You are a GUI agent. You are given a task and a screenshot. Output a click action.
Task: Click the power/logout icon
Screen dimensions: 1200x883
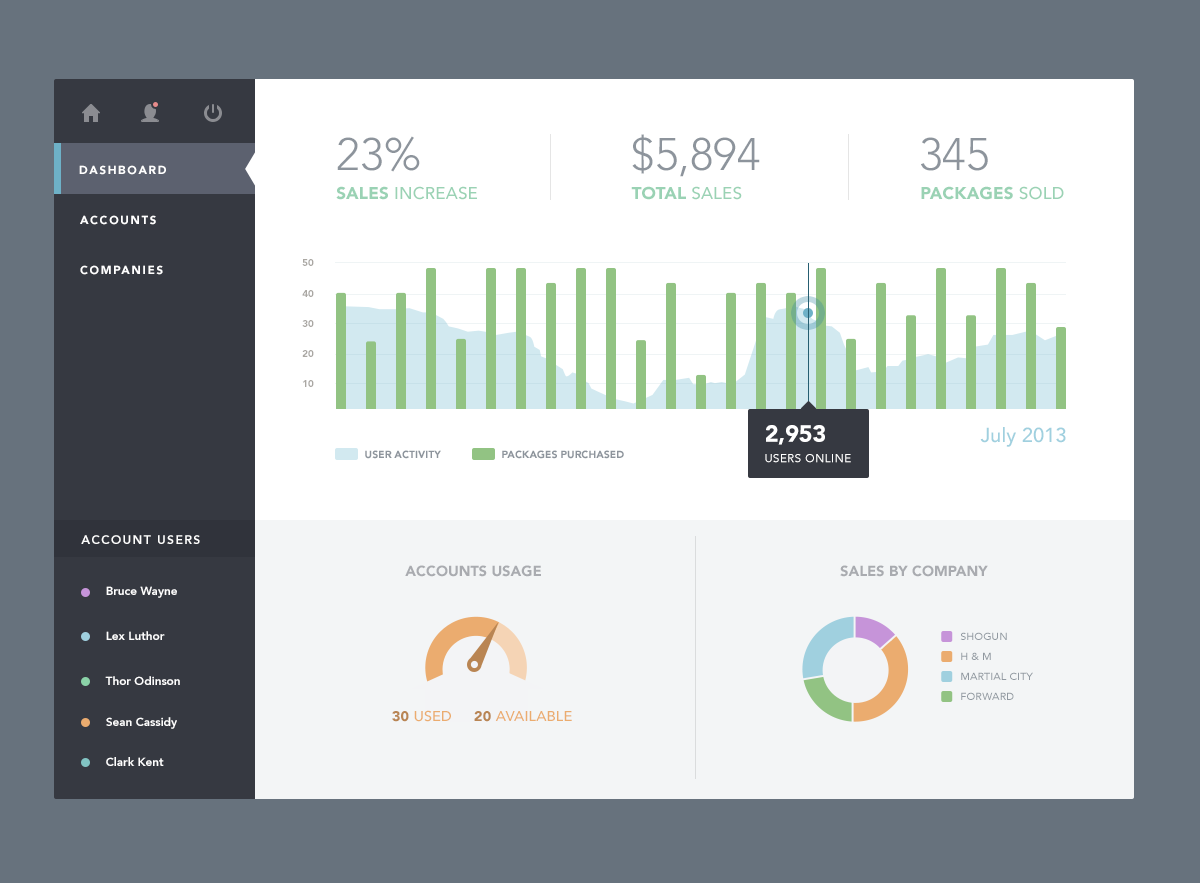(x=213, y=113)
